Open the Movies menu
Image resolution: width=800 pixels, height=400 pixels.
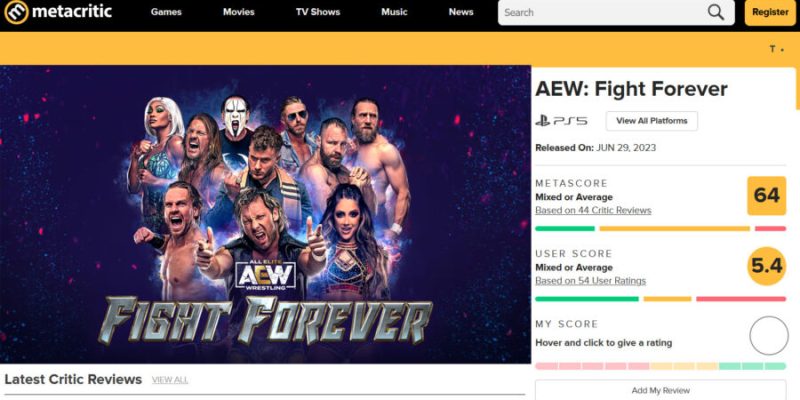pyautogui.click(x=239, y=12)
